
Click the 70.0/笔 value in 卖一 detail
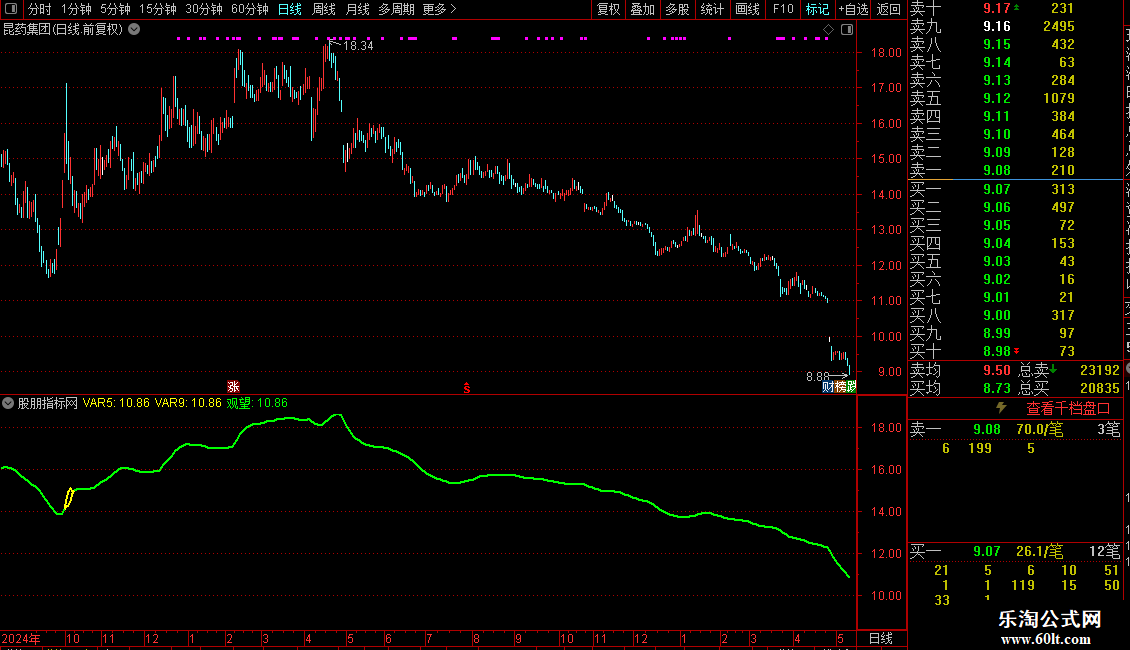tap(1039, 429)
